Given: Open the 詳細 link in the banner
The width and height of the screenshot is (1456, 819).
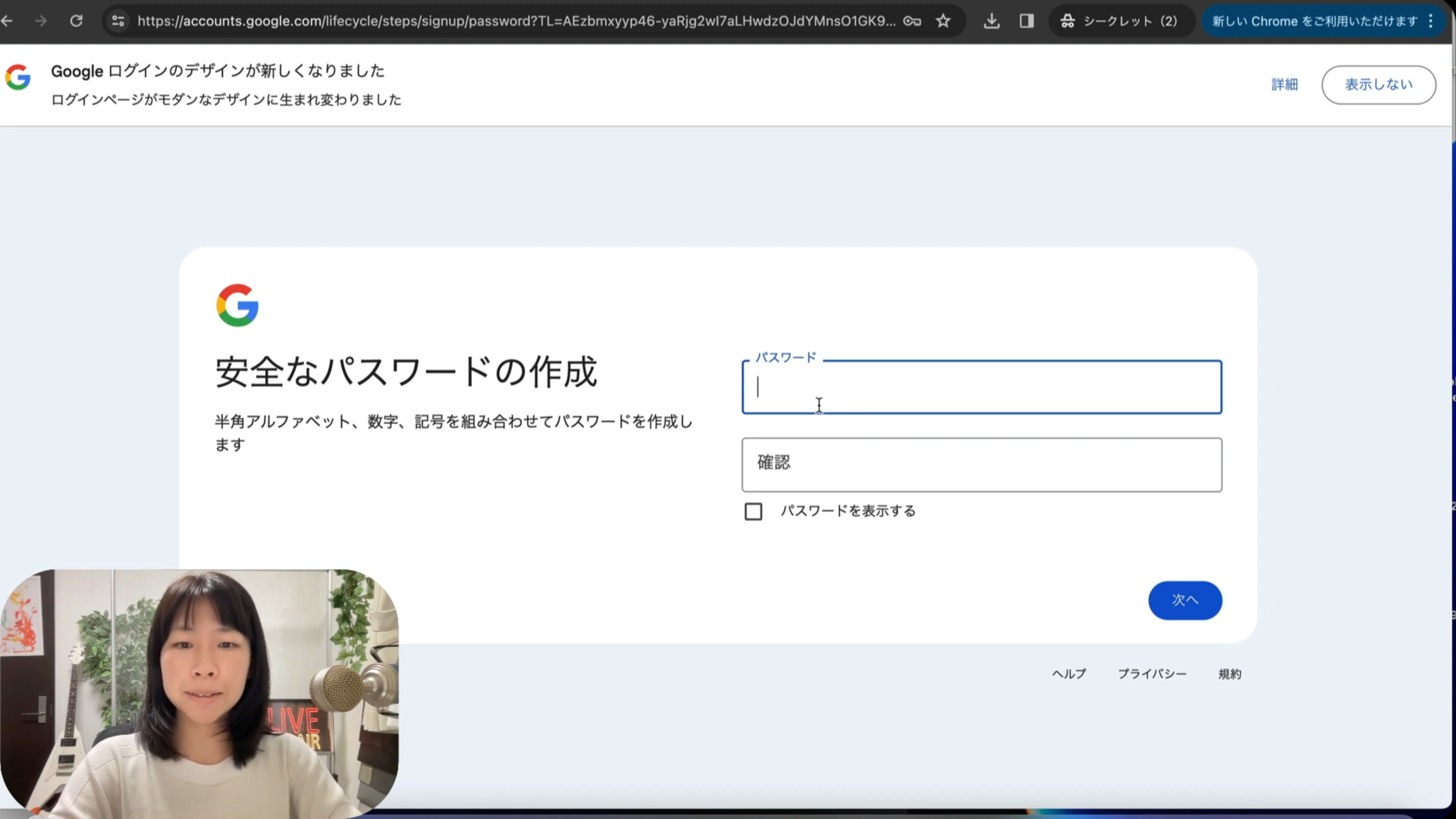Looking at the screenshot, I should click(x=1284, y=85).
